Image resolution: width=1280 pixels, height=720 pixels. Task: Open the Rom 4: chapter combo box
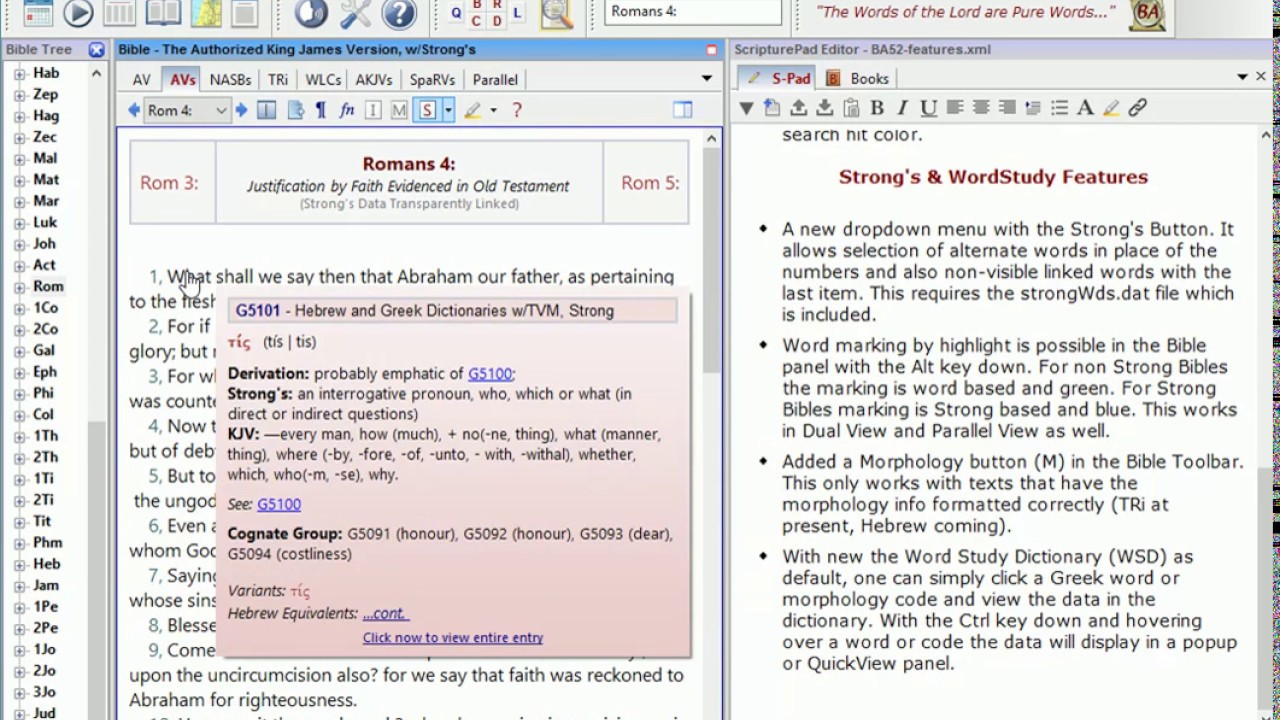tap(187, 110)
